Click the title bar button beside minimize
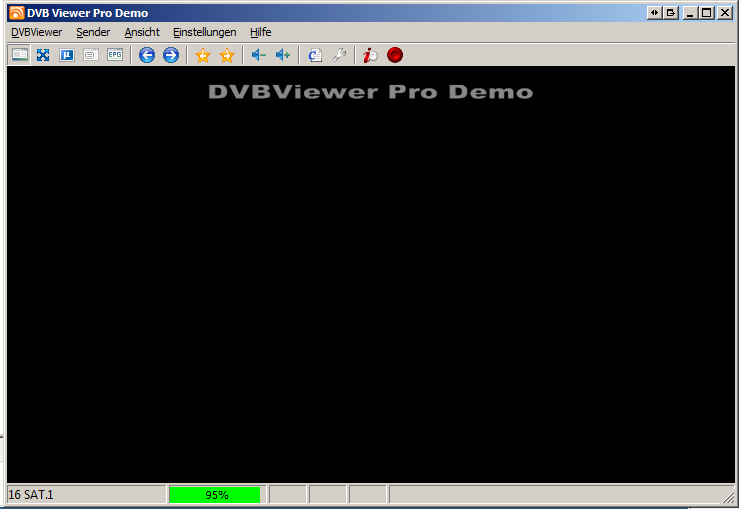Screen dimensions: 739x509 671,13
